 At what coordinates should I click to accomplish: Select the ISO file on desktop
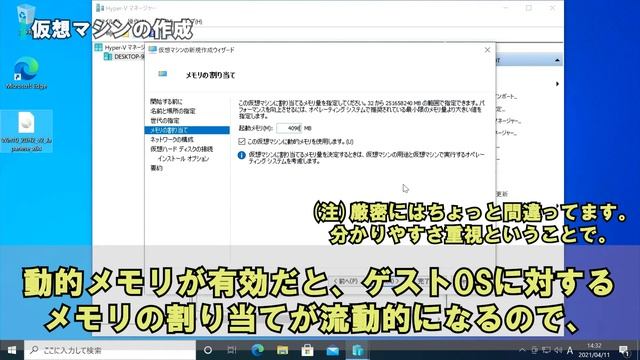click(27, 131)
